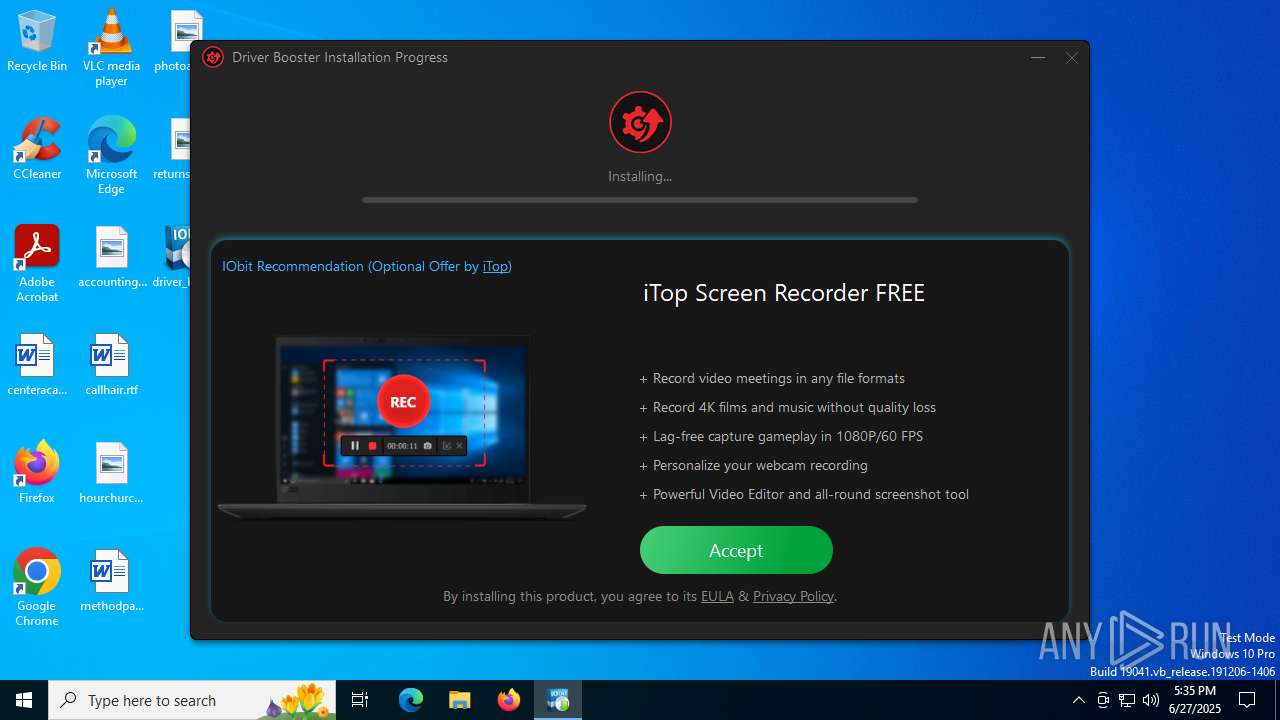1280x720 pixels.
Task: Click the Driver Booster installer taskbar button
Action: (x=558, y=700)
